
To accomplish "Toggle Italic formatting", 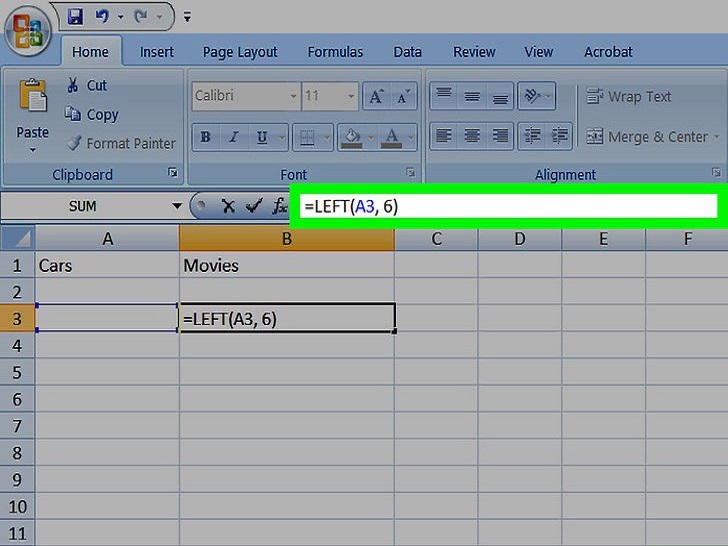I will pyautogui.click(x=234, y=137).
